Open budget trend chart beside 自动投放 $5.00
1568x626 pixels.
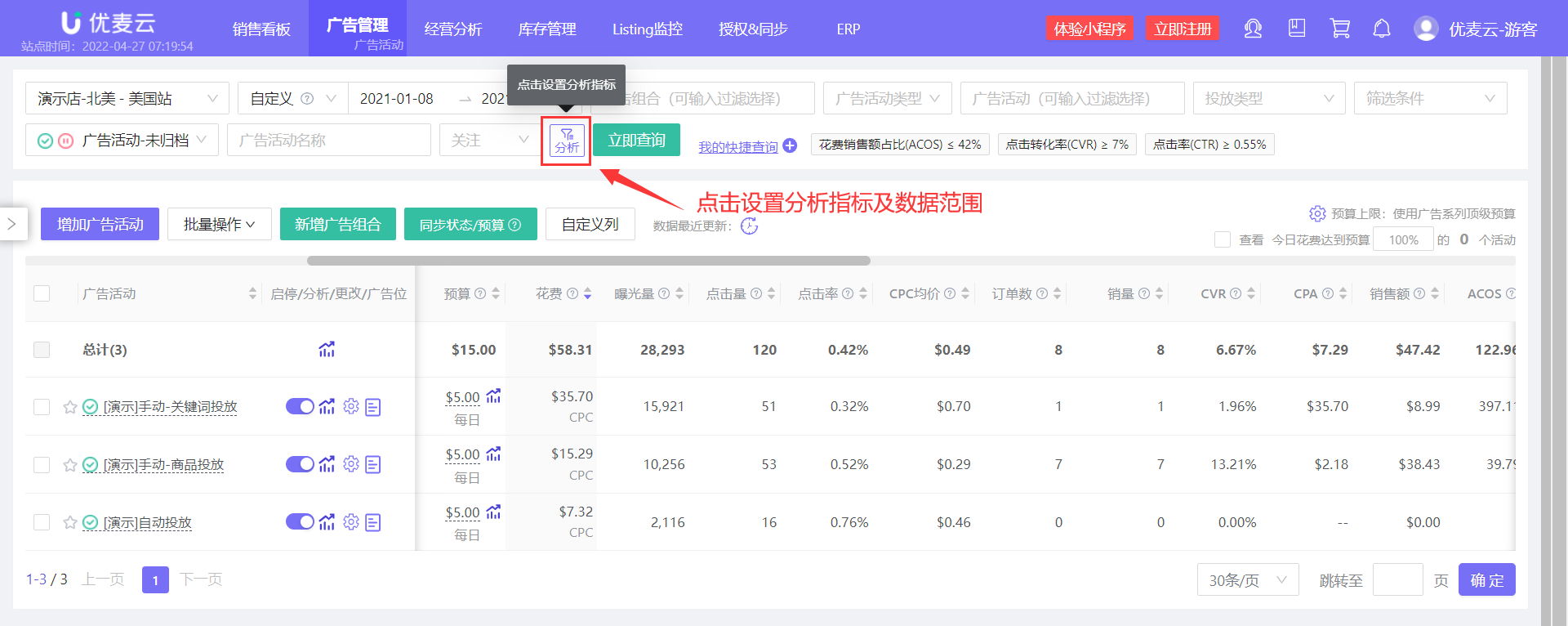tap(493, 512)
